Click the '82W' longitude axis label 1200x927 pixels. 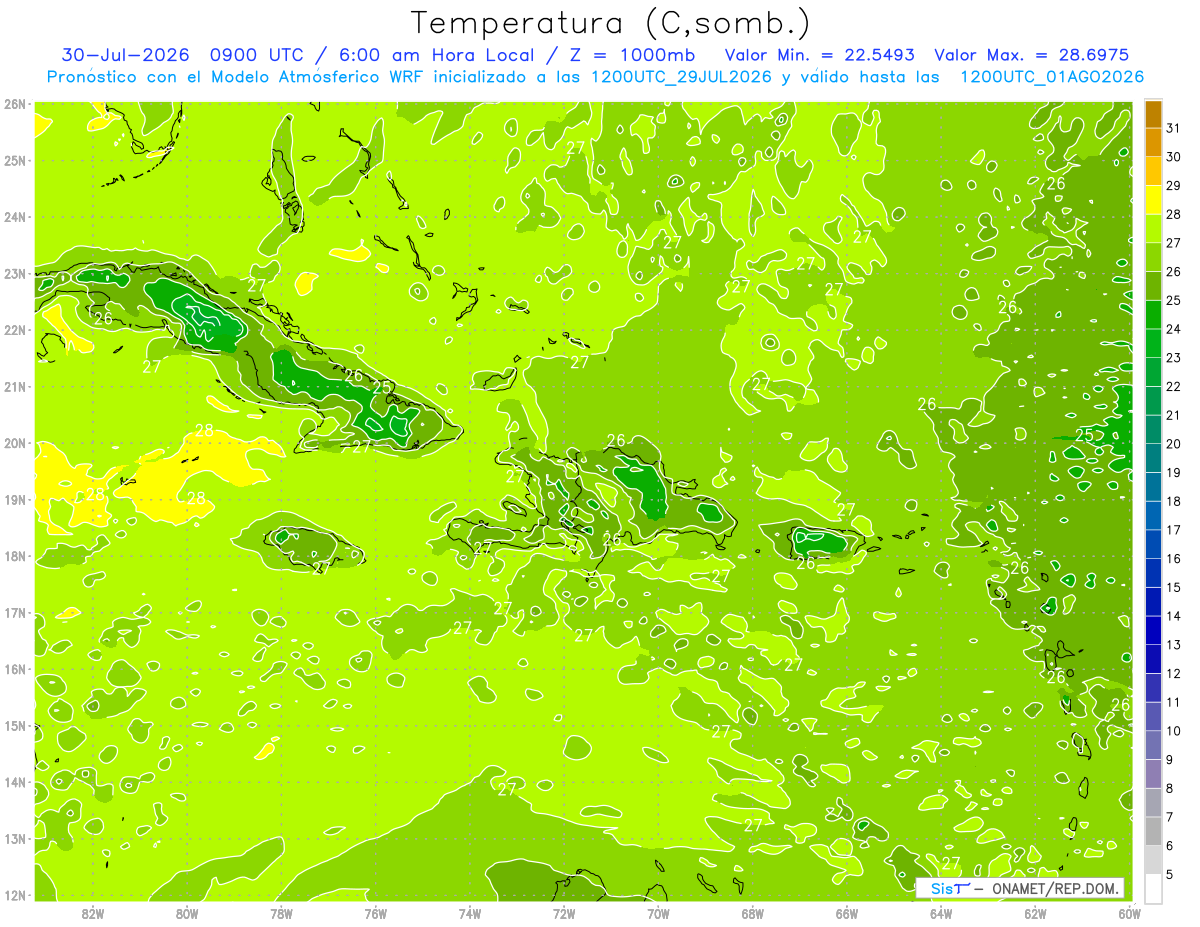point(93,913)
